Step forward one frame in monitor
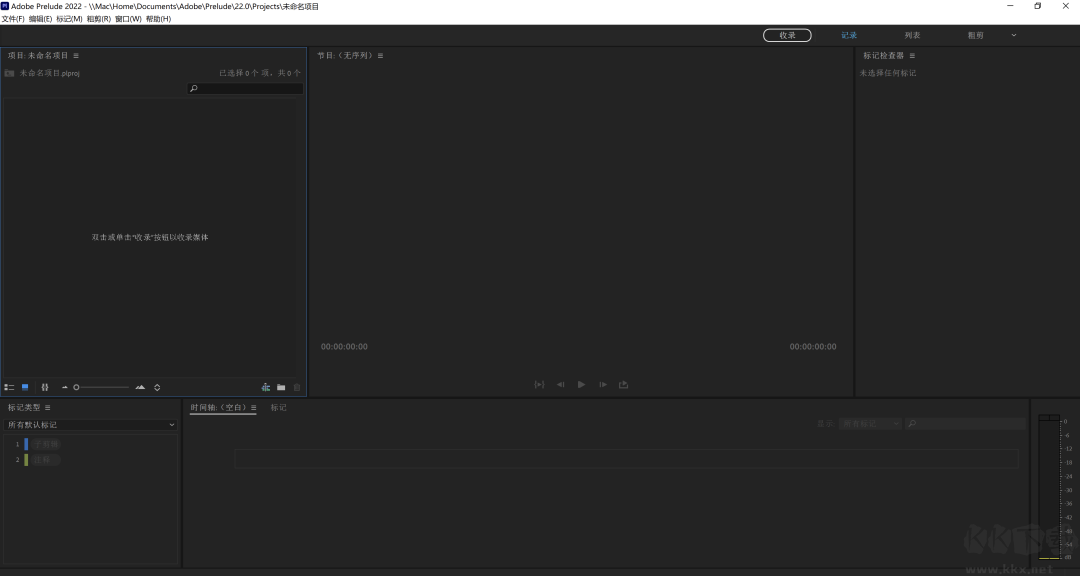1080x576 pixels. click(602, 384)
